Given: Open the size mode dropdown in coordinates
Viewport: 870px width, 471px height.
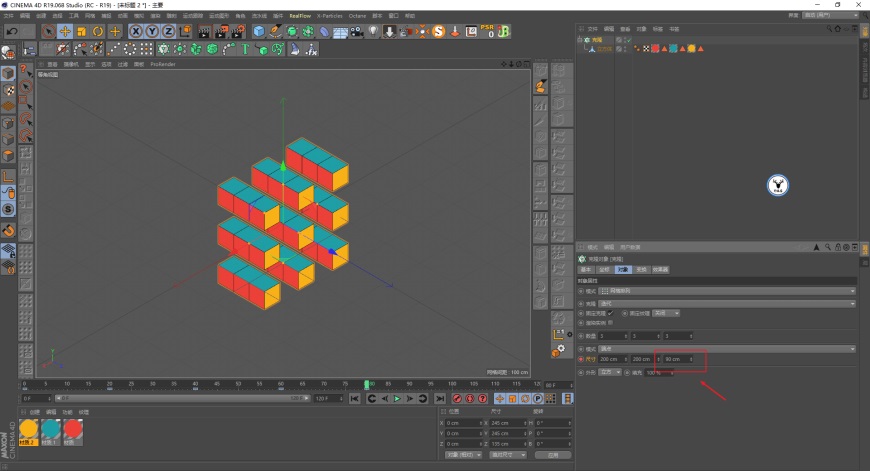Looking at the screenshot, I should point(508,455).
